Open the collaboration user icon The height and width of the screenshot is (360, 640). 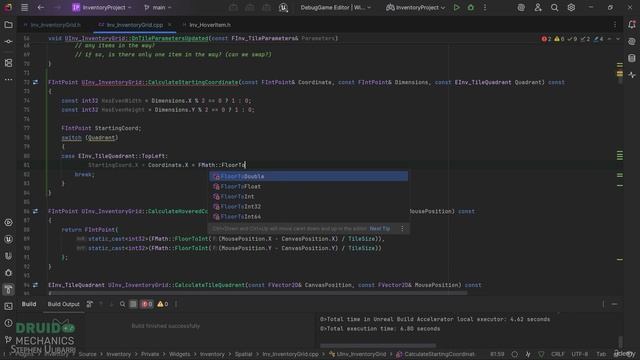538,7
